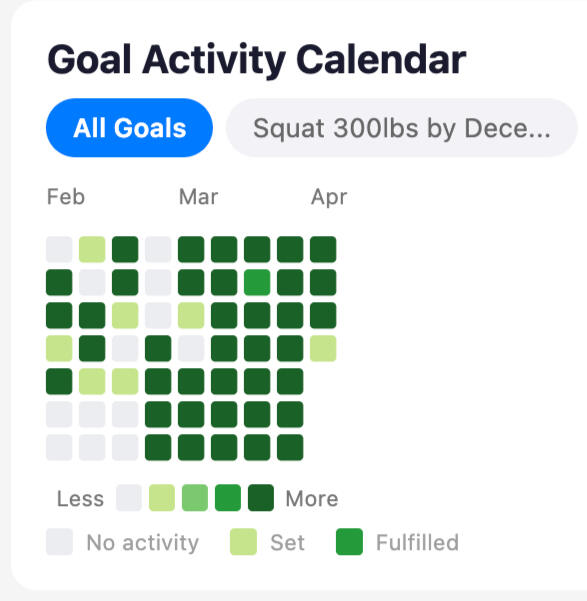The image size is (587, 601).
Task: Click the Apr month label
Action: (x=329, y=198)
